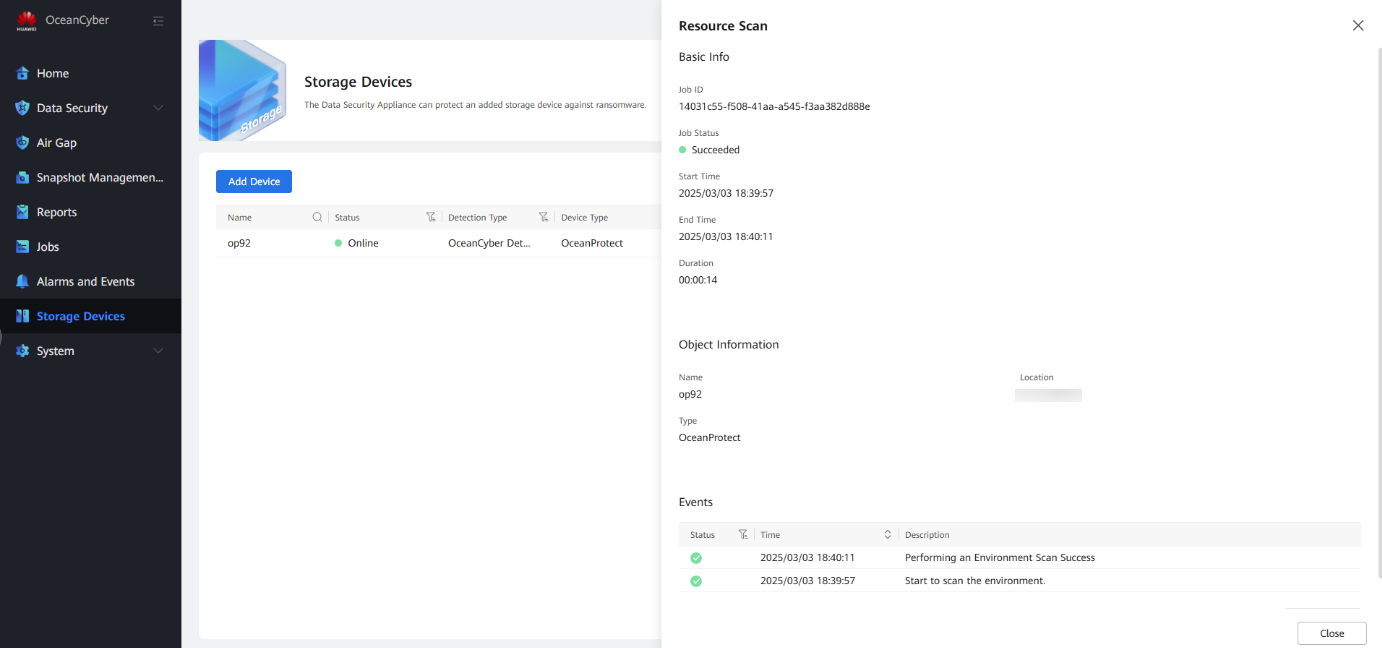Click the Air Gap icon
Screen dimensions: 1382x648
[x=22, y=143]
